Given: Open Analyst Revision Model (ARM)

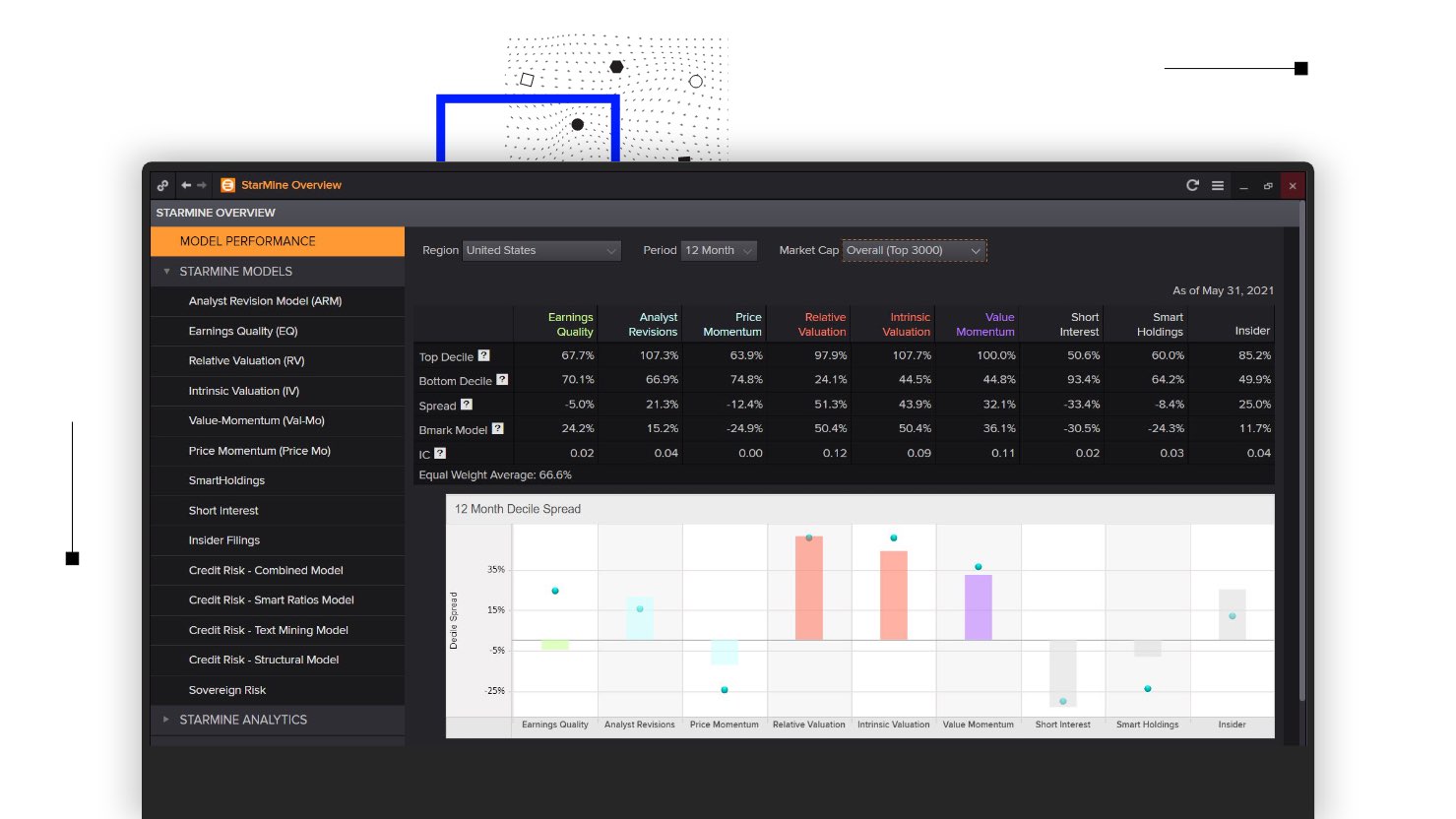Looking at the screenshot, I should coord(278,301).
